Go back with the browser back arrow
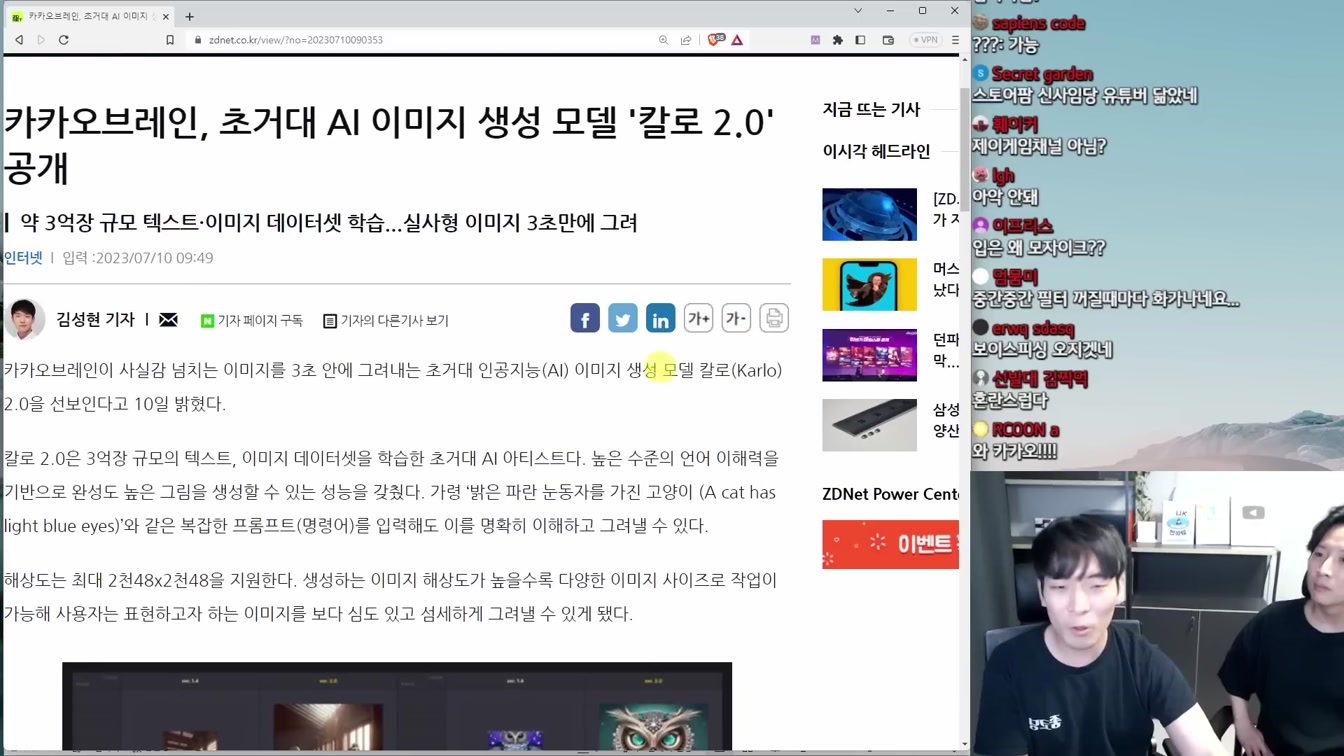The image size is (1344, 756). tap(19, 40)
